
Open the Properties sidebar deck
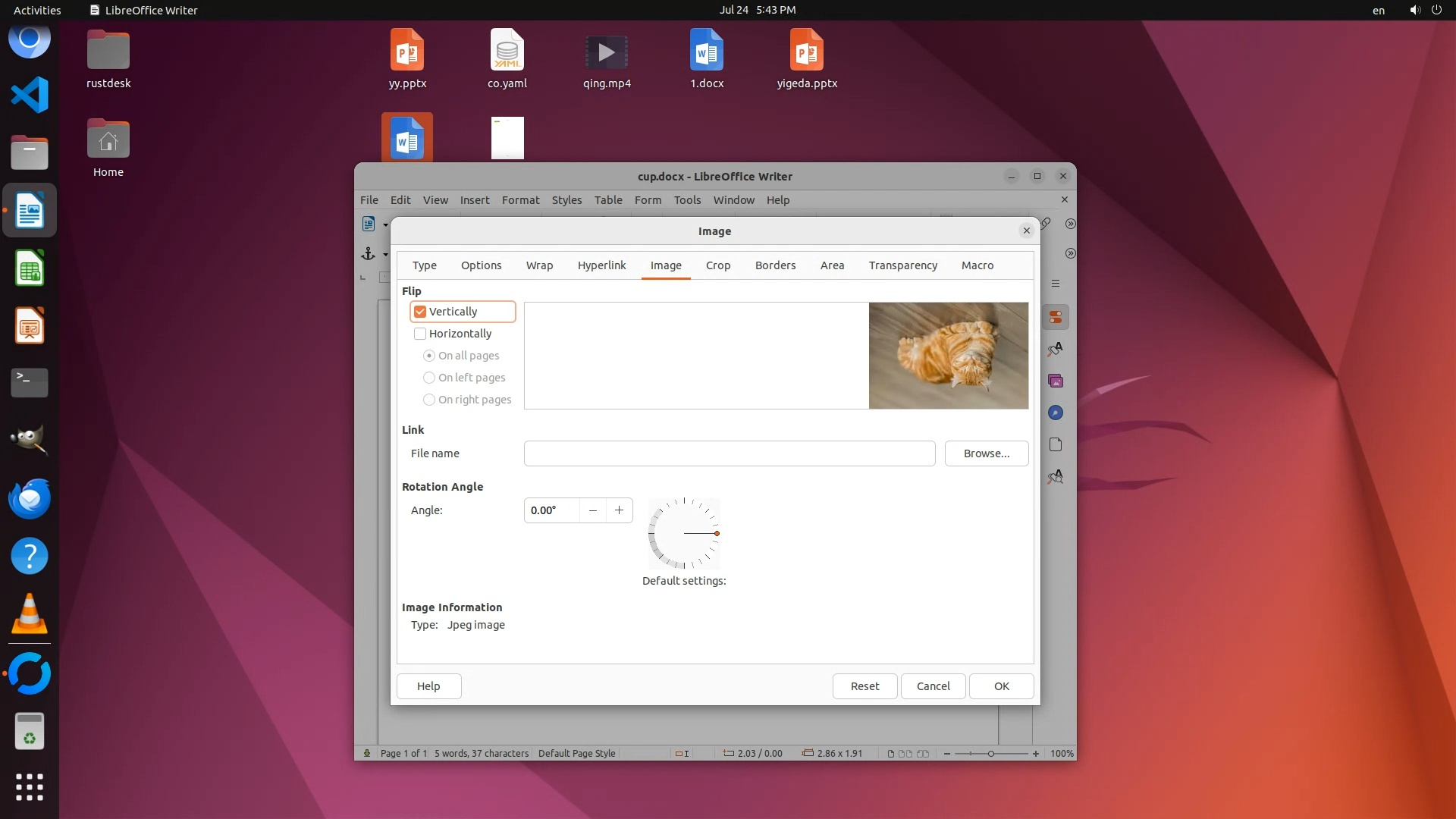[1055, 317]
